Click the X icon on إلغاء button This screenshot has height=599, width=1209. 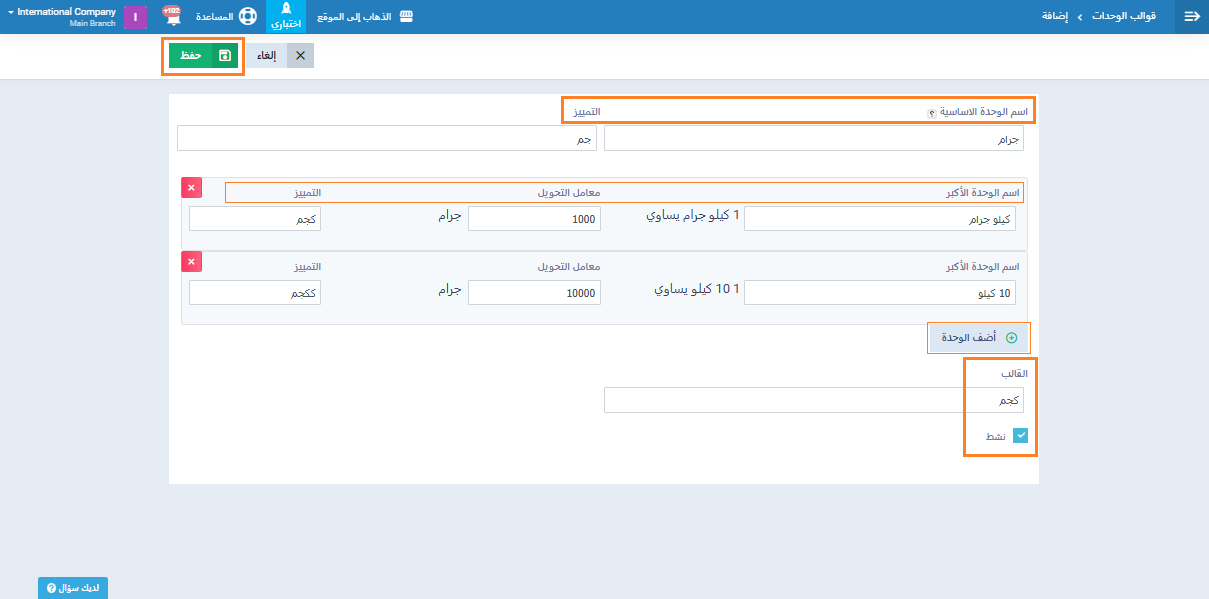pyautogui.click(x=300, y=56)
